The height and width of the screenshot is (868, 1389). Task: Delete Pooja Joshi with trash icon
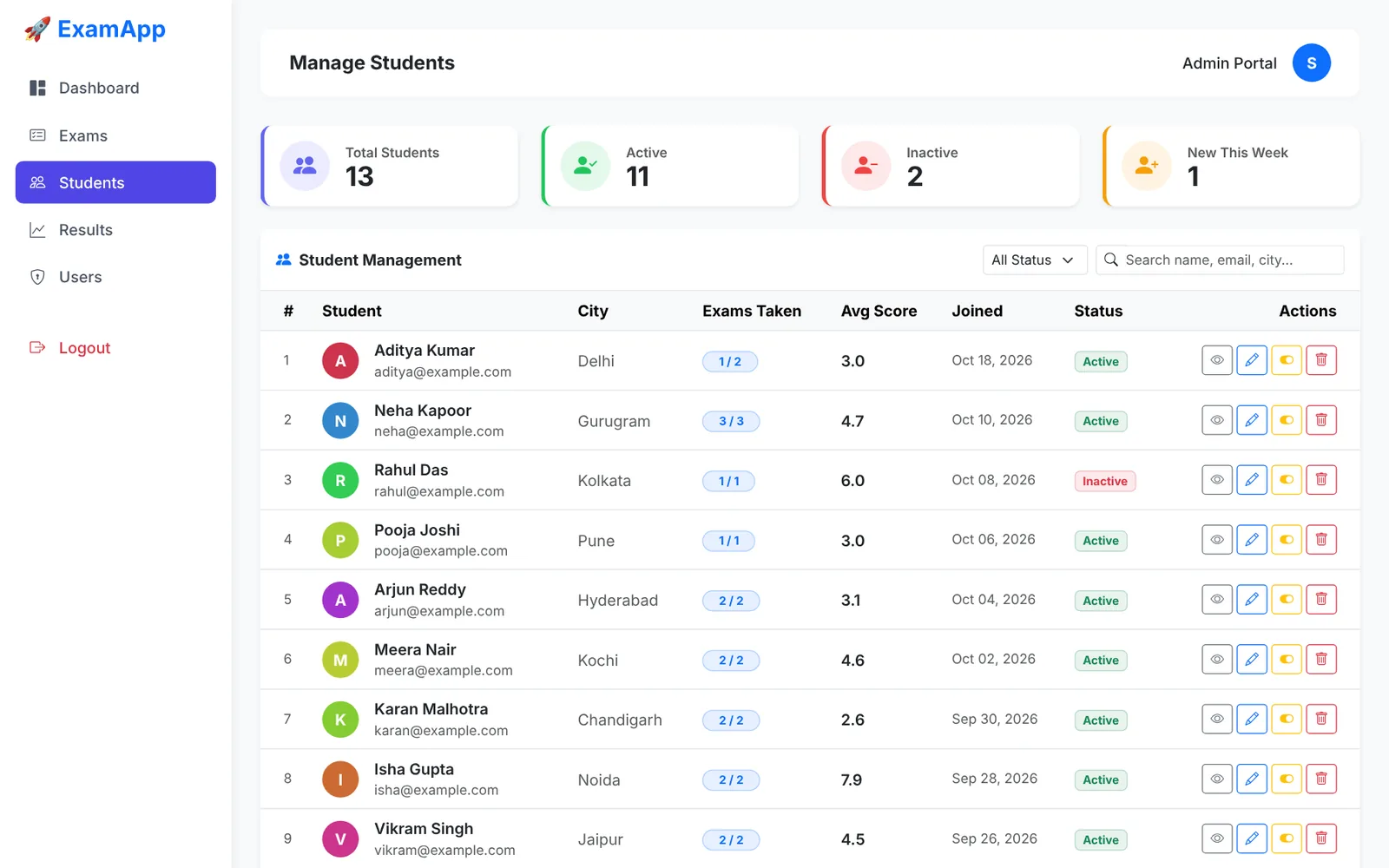point(1321,540)
